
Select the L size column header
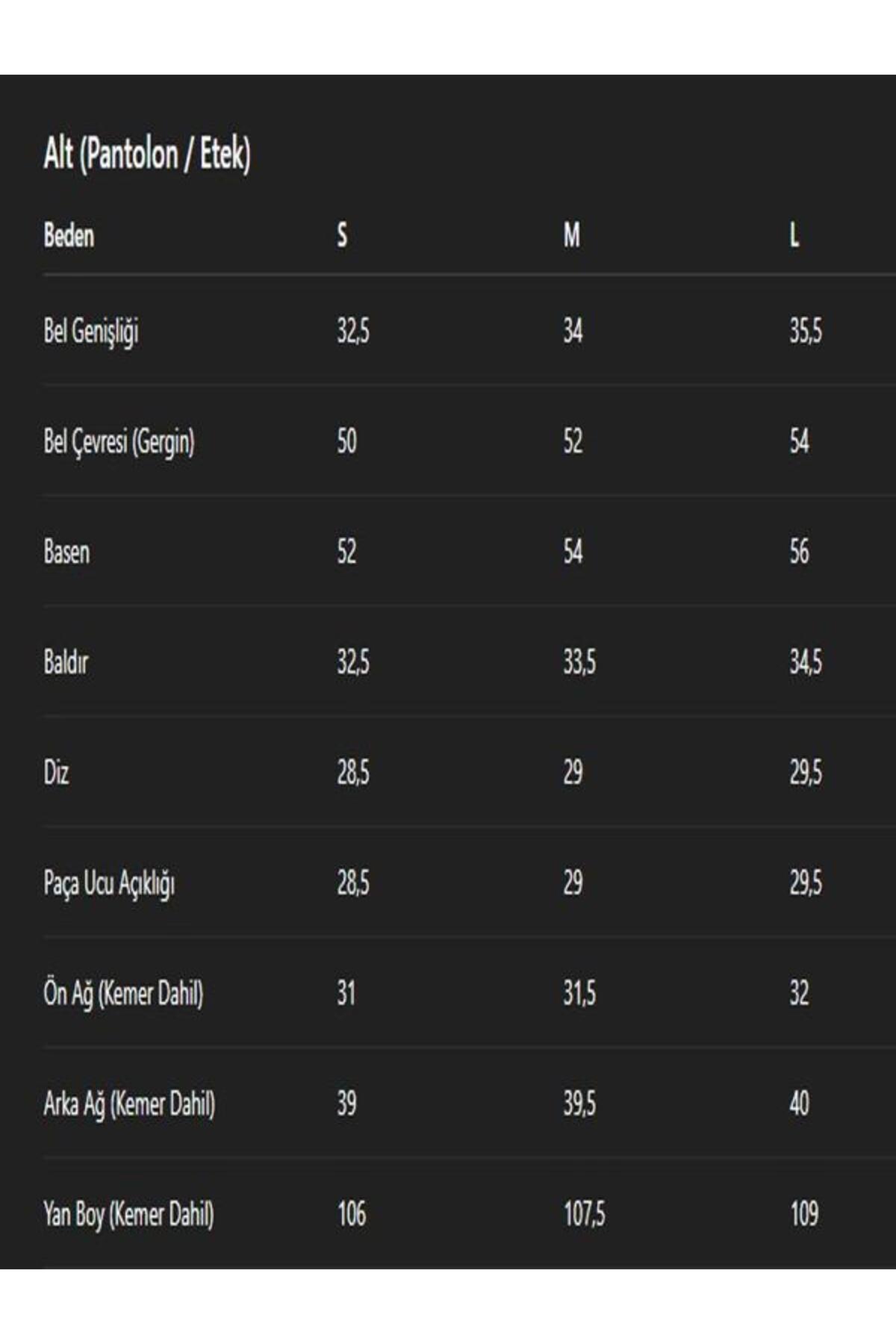(794, 236)
